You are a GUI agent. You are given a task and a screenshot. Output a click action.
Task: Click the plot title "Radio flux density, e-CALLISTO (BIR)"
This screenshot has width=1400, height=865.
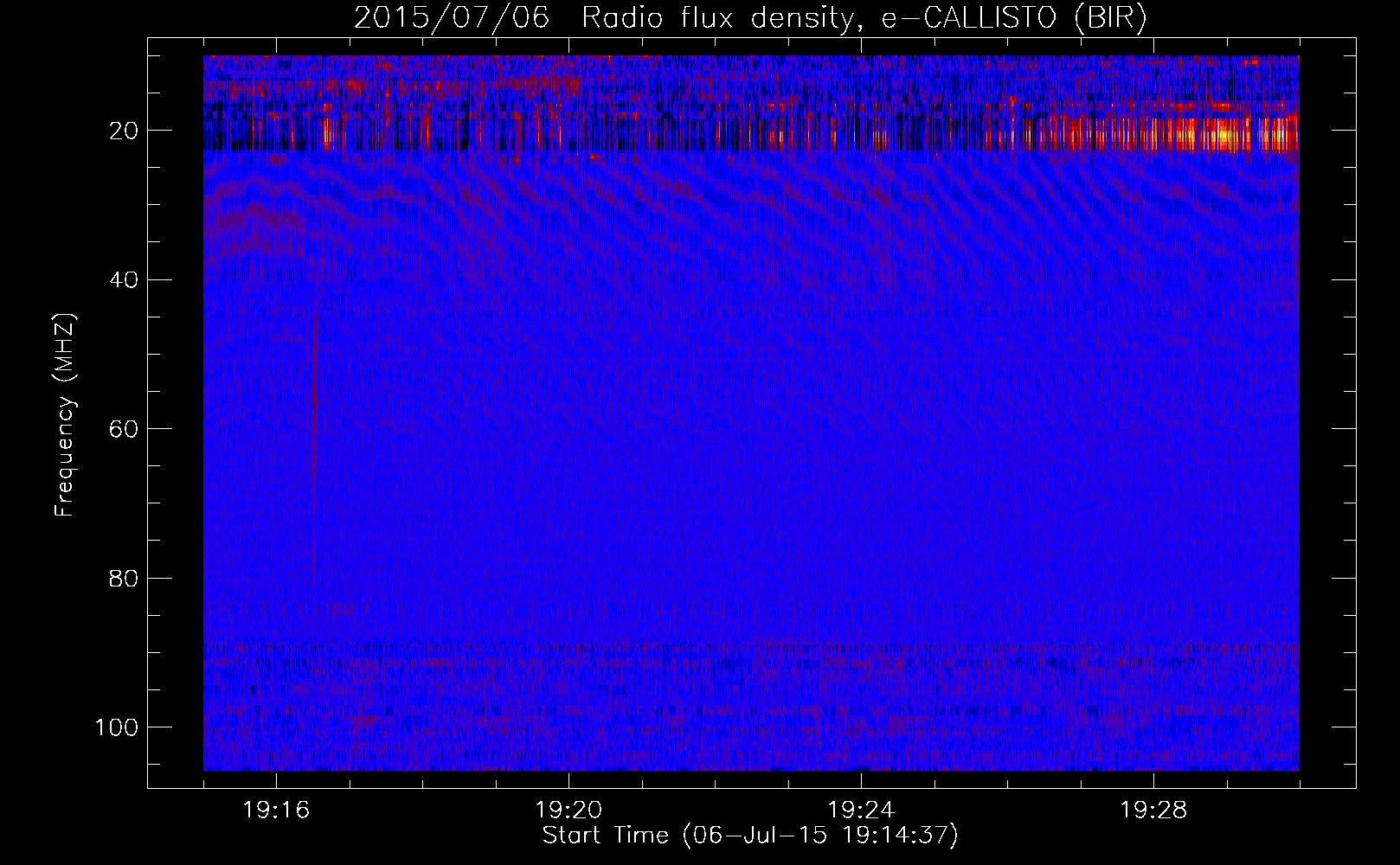(864, 18)
